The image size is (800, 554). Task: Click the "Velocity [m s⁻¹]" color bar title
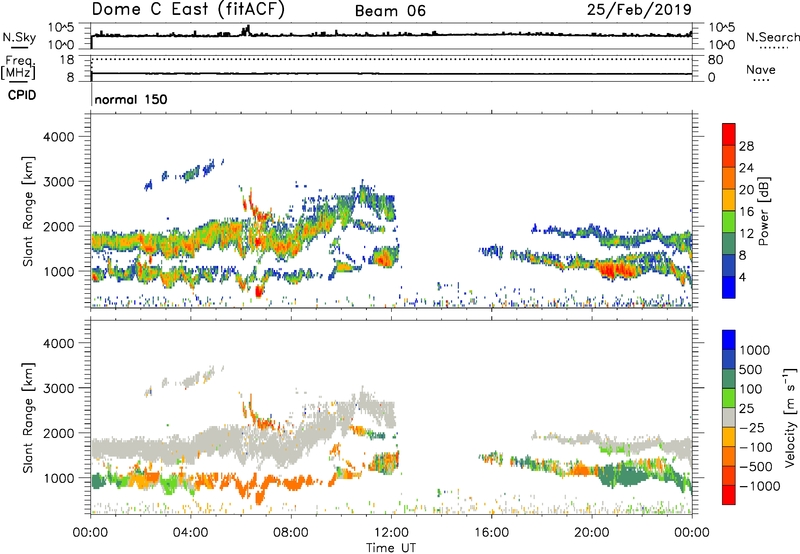point(790,418)
